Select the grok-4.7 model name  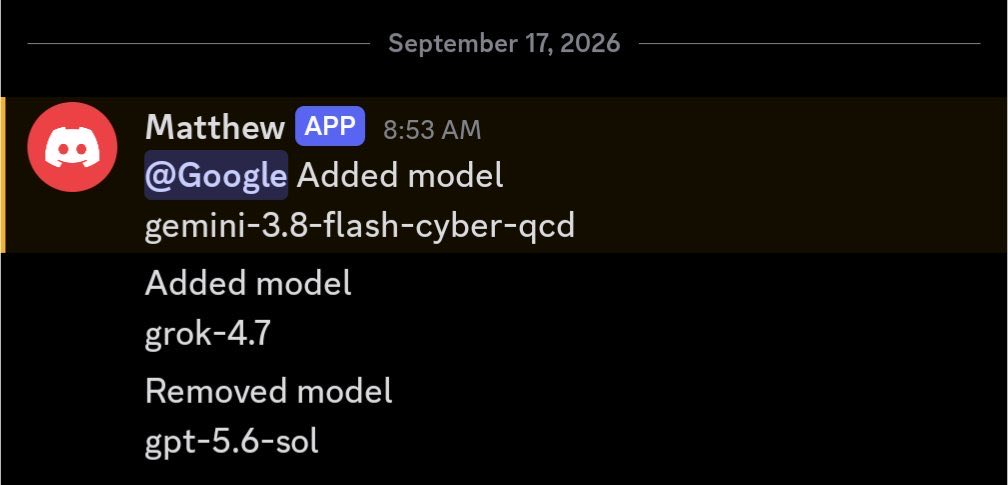(x=208, y=334)
